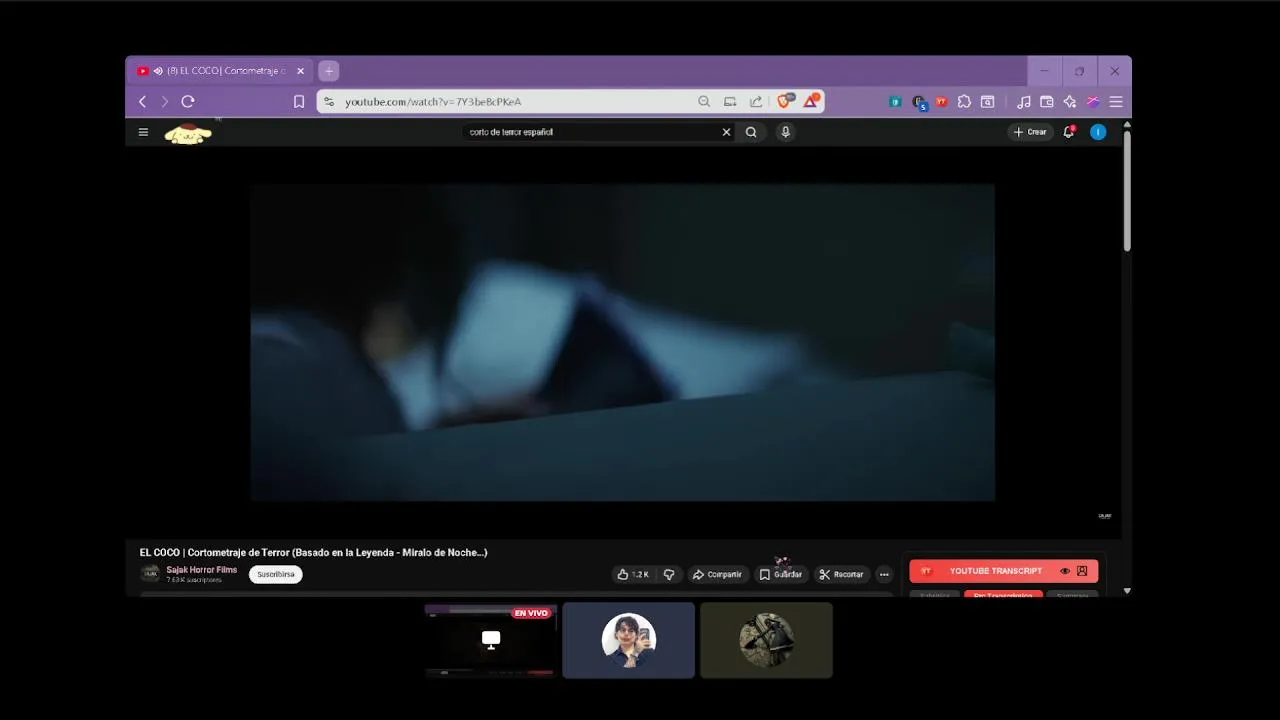Dislike the video with thumbs down
Screen dimensions: 1280x720
tap(669, 574)
